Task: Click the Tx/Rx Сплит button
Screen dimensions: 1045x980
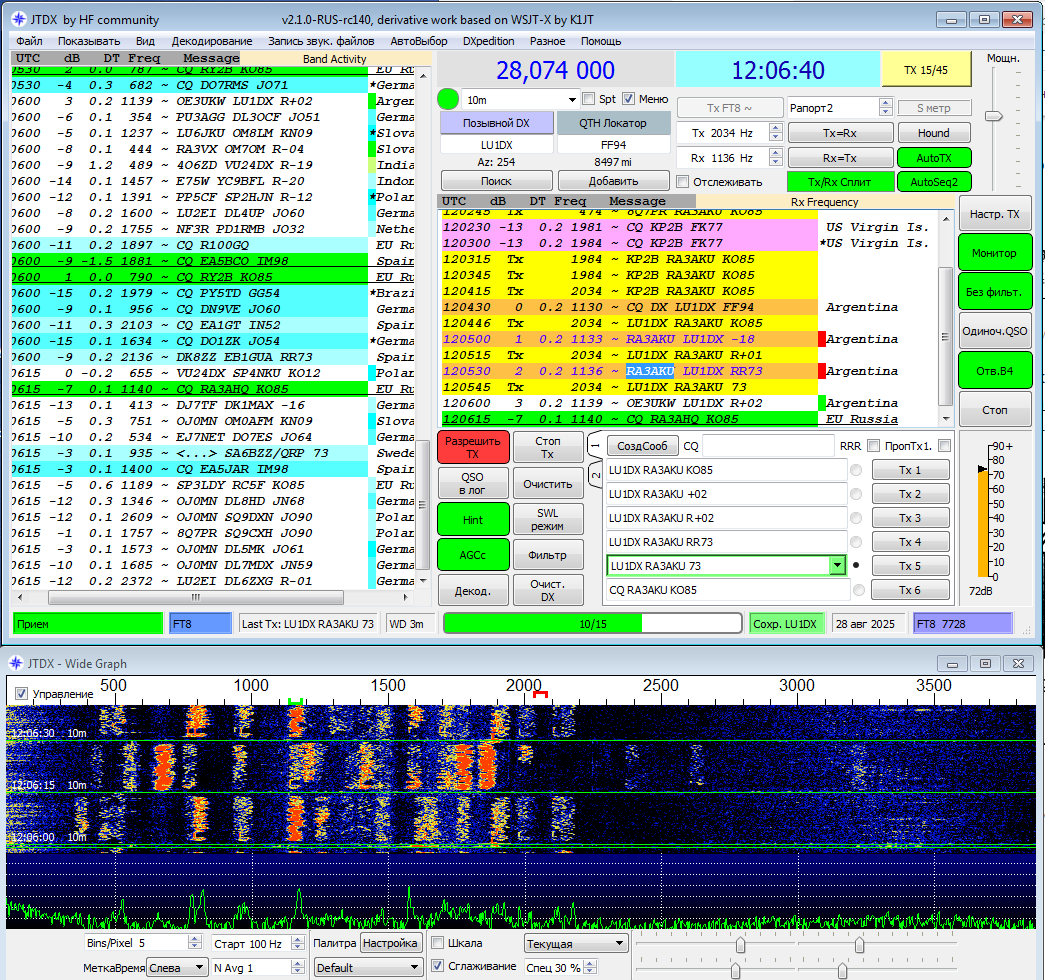Action: tap(839, 182)
